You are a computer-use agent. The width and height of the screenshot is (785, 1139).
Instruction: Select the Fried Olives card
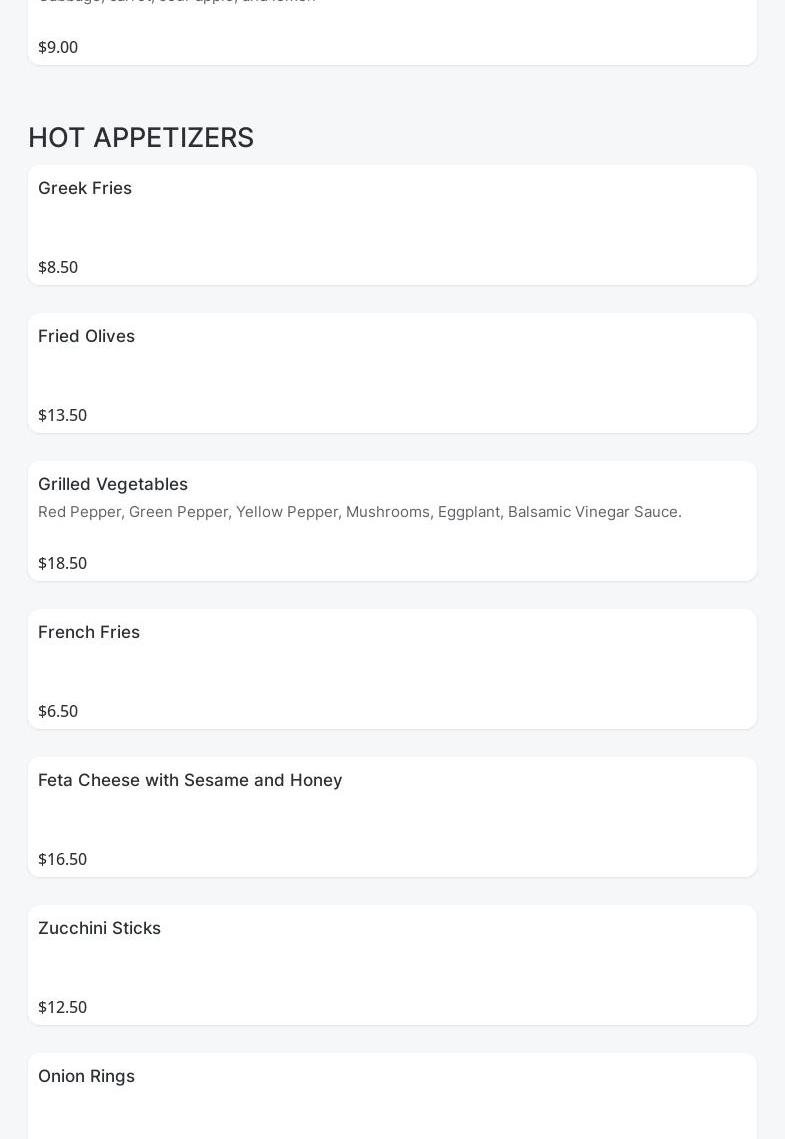pos(392,373)
